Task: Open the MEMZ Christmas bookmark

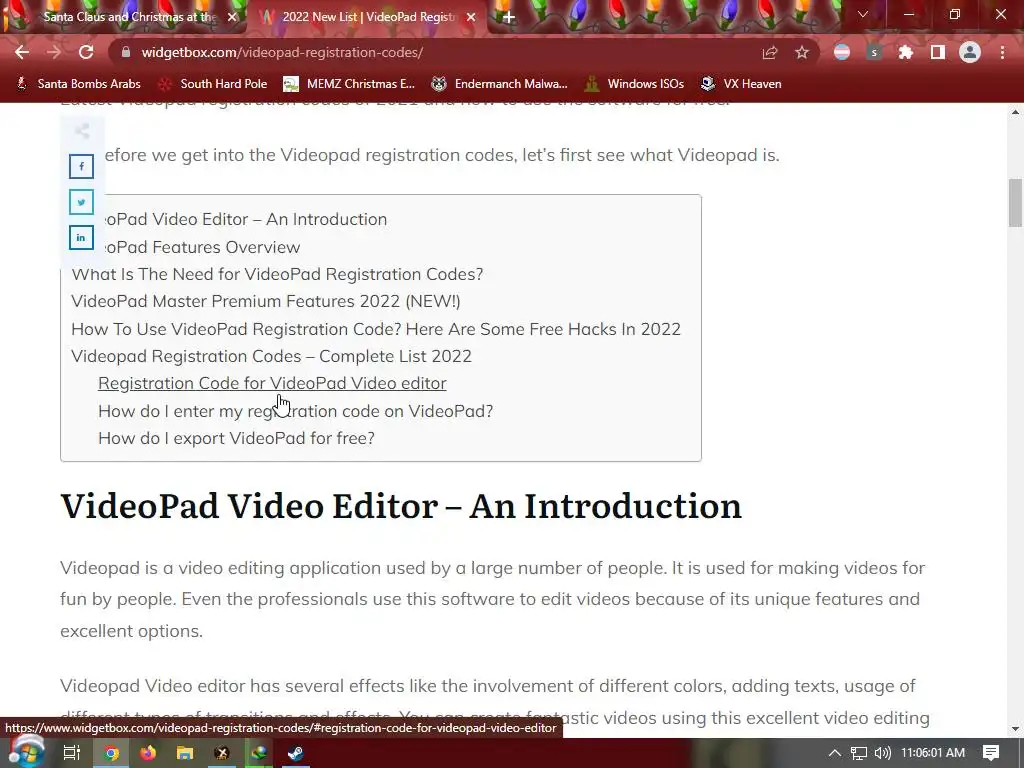Action: click(349, 84)
